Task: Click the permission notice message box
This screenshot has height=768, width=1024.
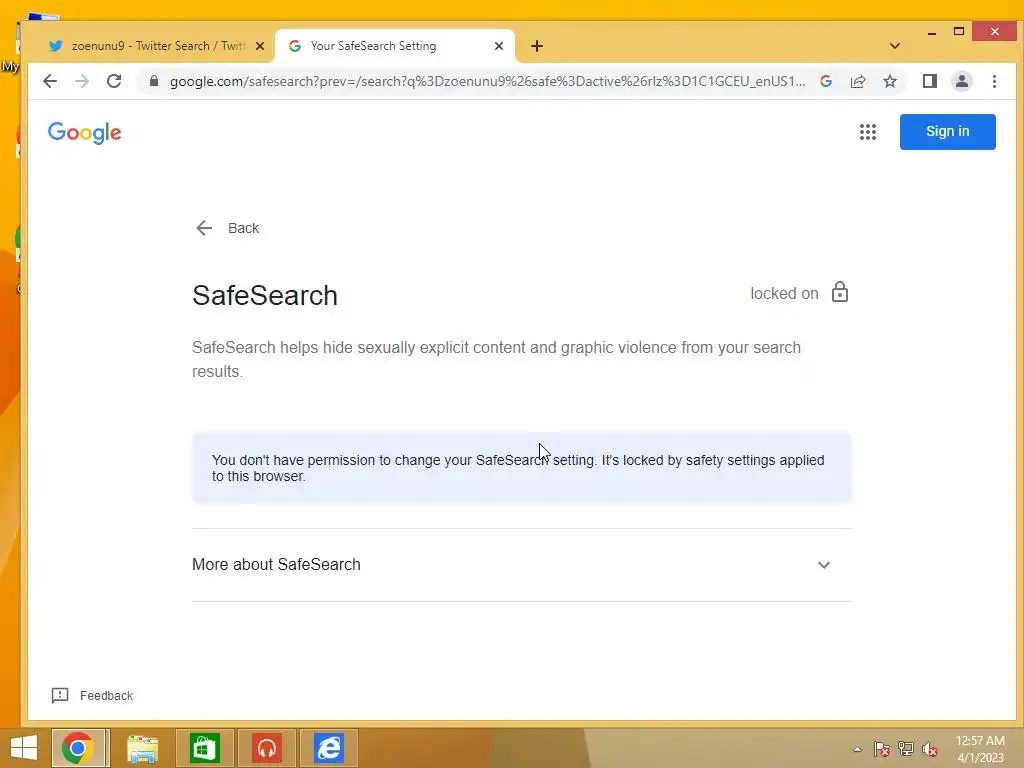Action: pyautogui.click(x=522, y=468)
